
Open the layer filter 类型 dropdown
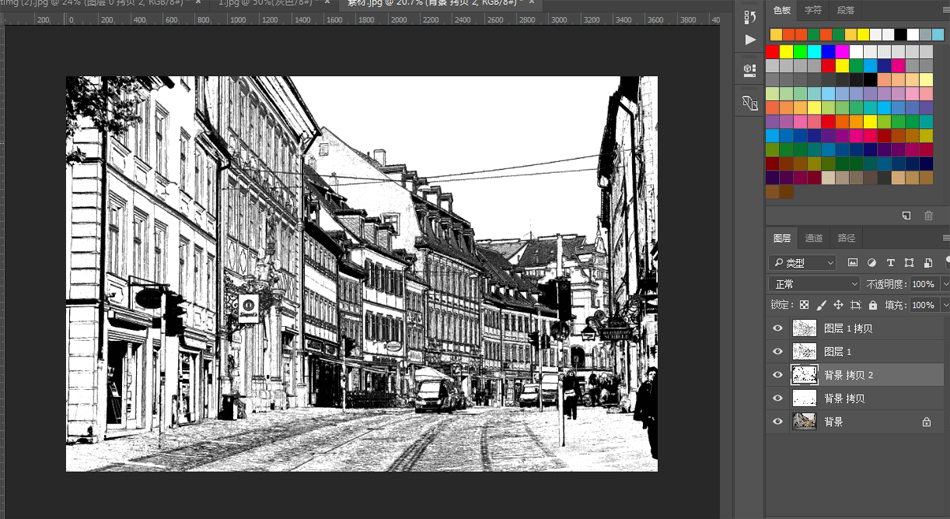coord(803,263)
